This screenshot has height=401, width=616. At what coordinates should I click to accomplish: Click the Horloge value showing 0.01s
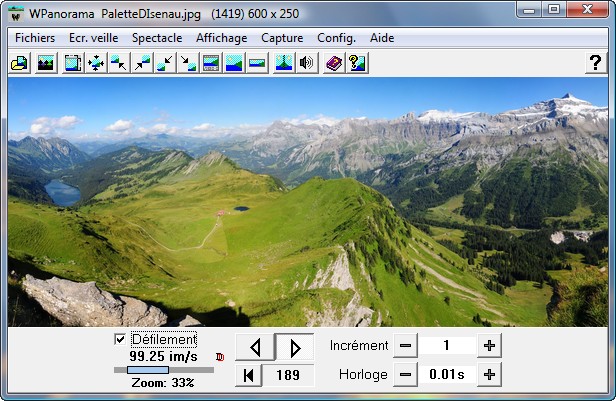tap(447, 375)
